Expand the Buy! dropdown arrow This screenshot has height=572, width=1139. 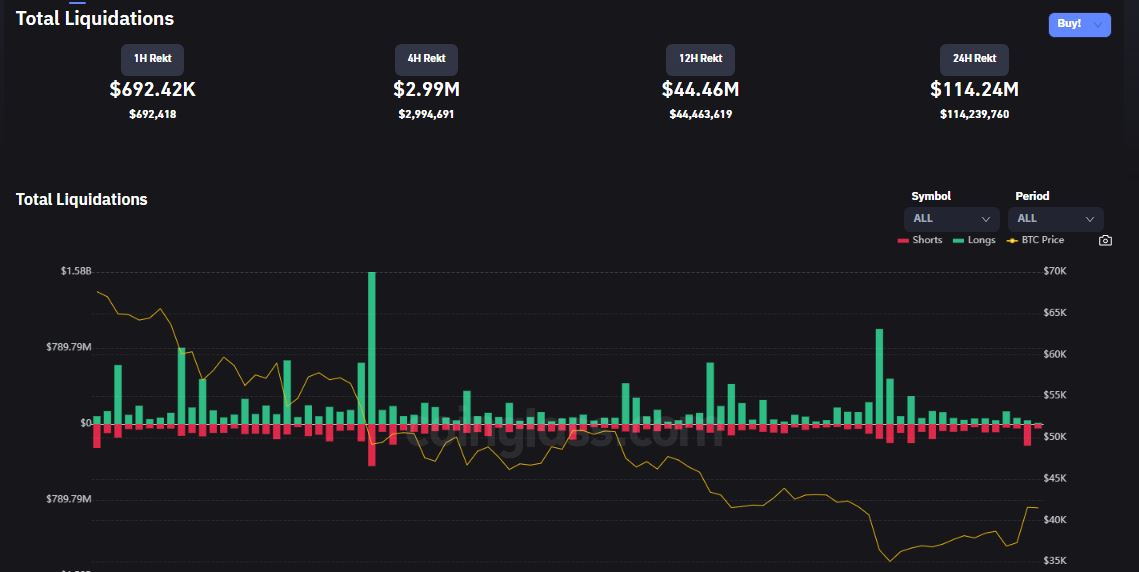pos(1098,24)
